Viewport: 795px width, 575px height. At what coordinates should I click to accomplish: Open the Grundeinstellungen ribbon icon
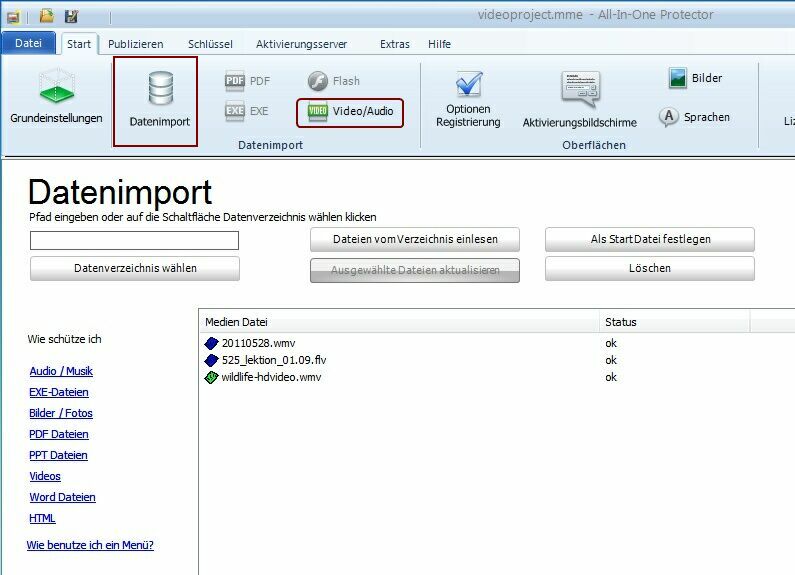(56, 88)
